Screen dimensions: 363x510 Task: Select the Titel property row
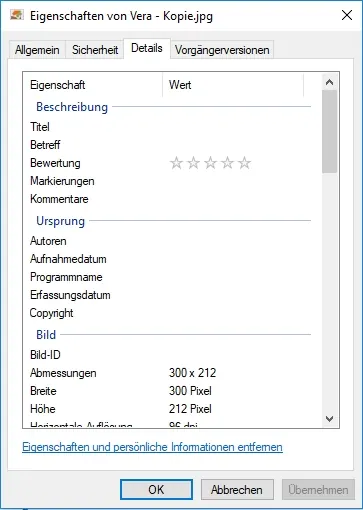[x=170, y=127]
